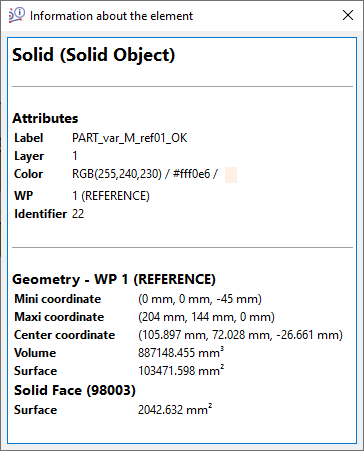
Task: Click the element information icon in title bar
Action: 17,15
